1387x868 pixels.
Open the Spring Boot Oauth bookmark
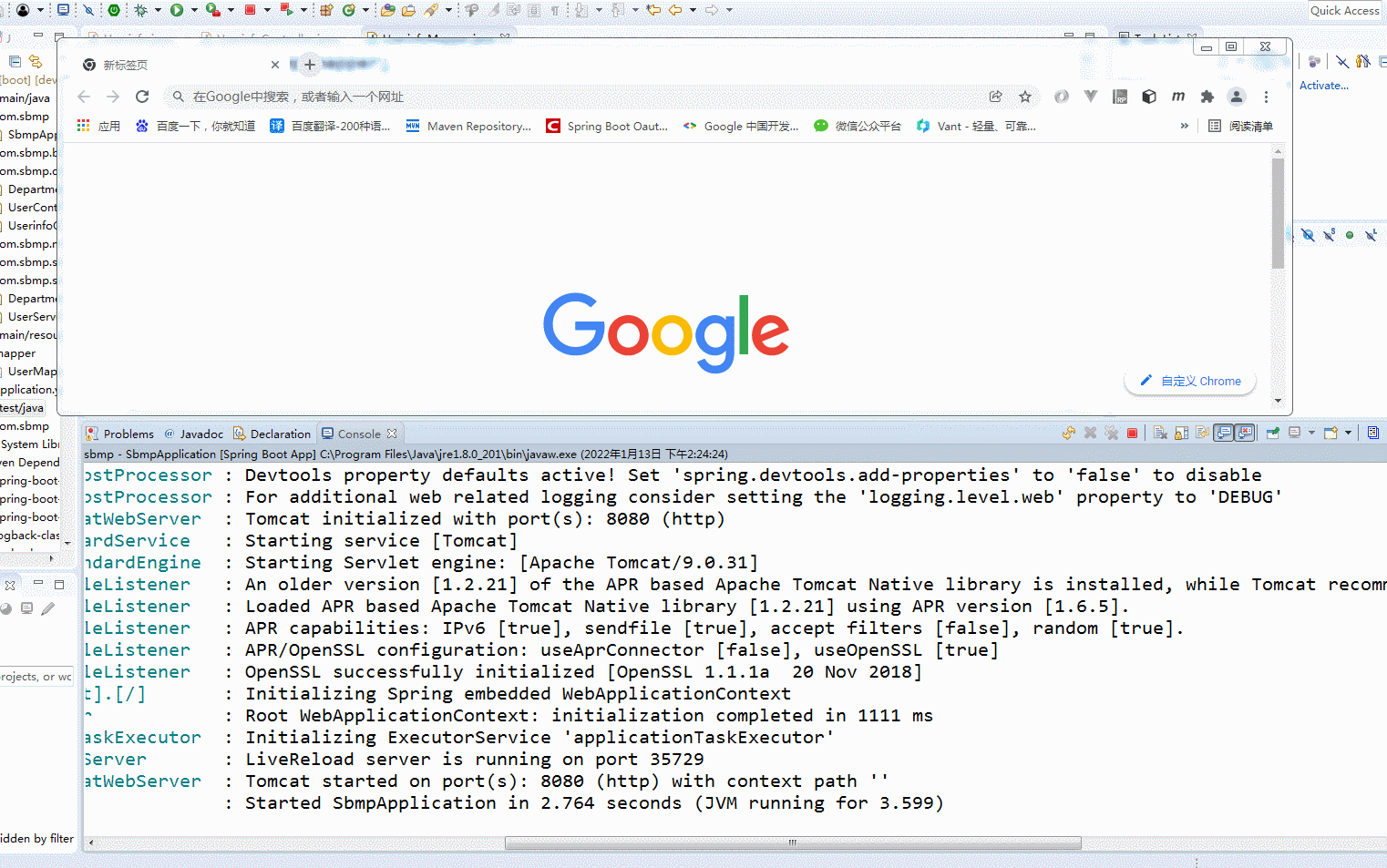tap(607, 126)
